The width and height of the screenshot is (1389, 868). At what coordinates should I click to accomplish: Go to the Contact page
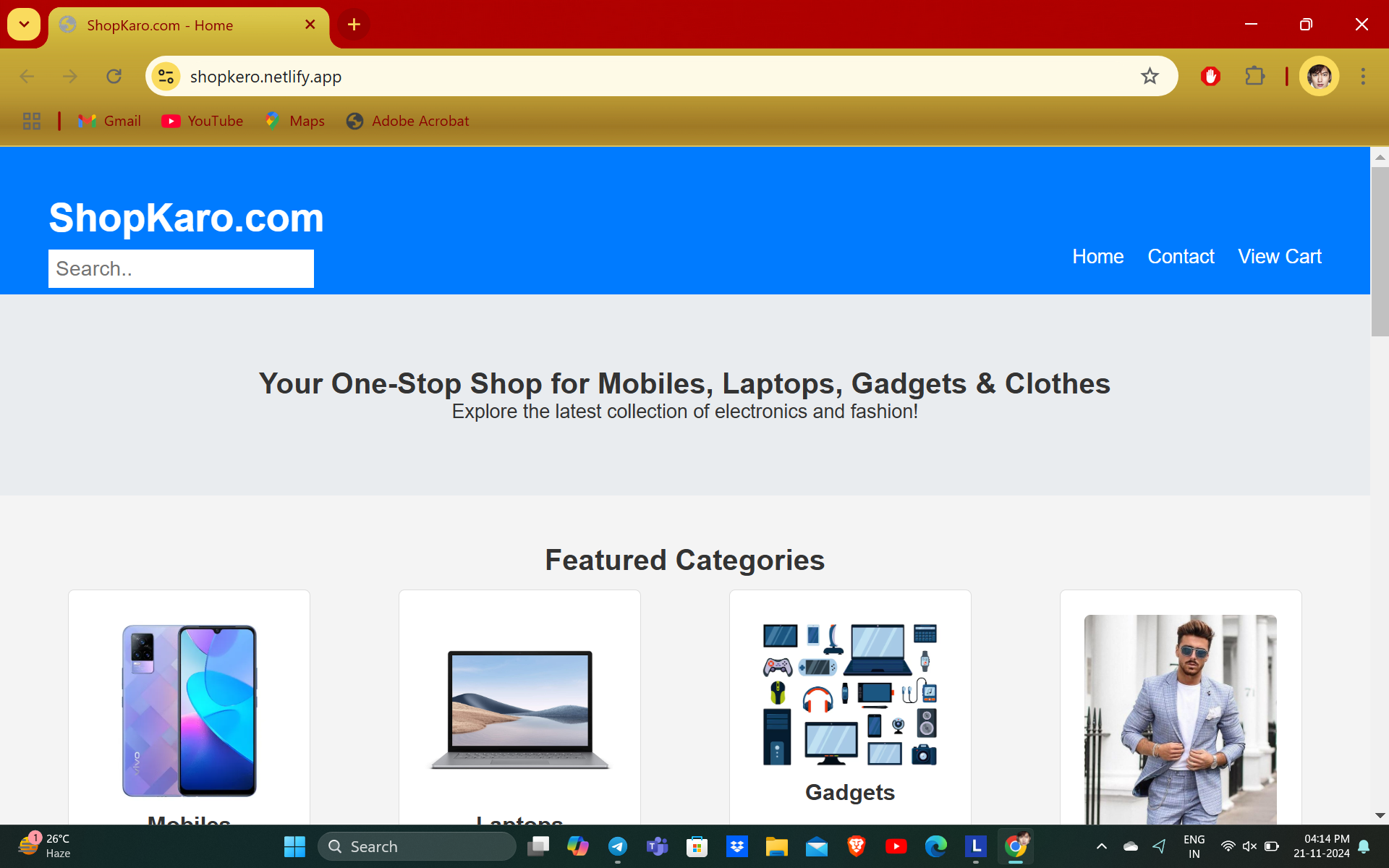coord(1181,256)
